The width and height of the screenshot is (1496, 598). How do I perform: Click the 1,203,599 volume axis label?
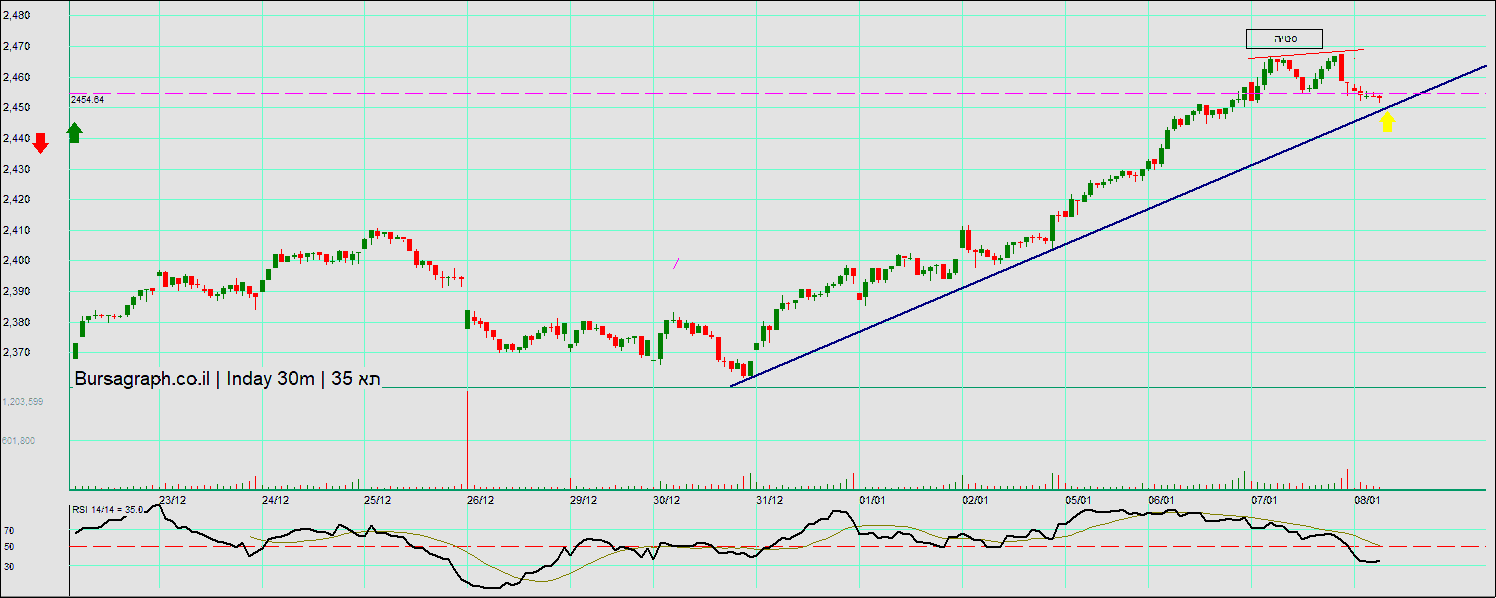pyautogui.click(x=22, y=401)
